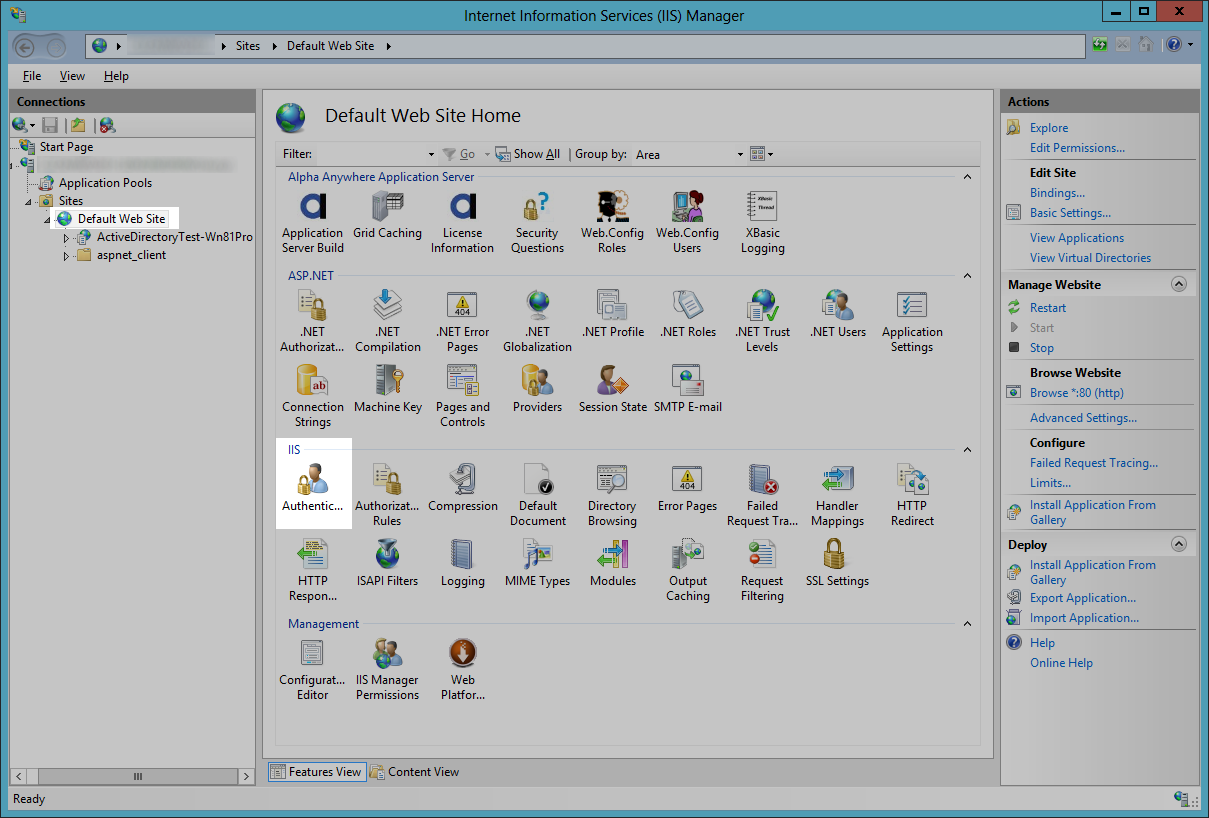Open the view mode dropdown button
This screenshot has width=1209, height=818.
[x=762, y=154]
